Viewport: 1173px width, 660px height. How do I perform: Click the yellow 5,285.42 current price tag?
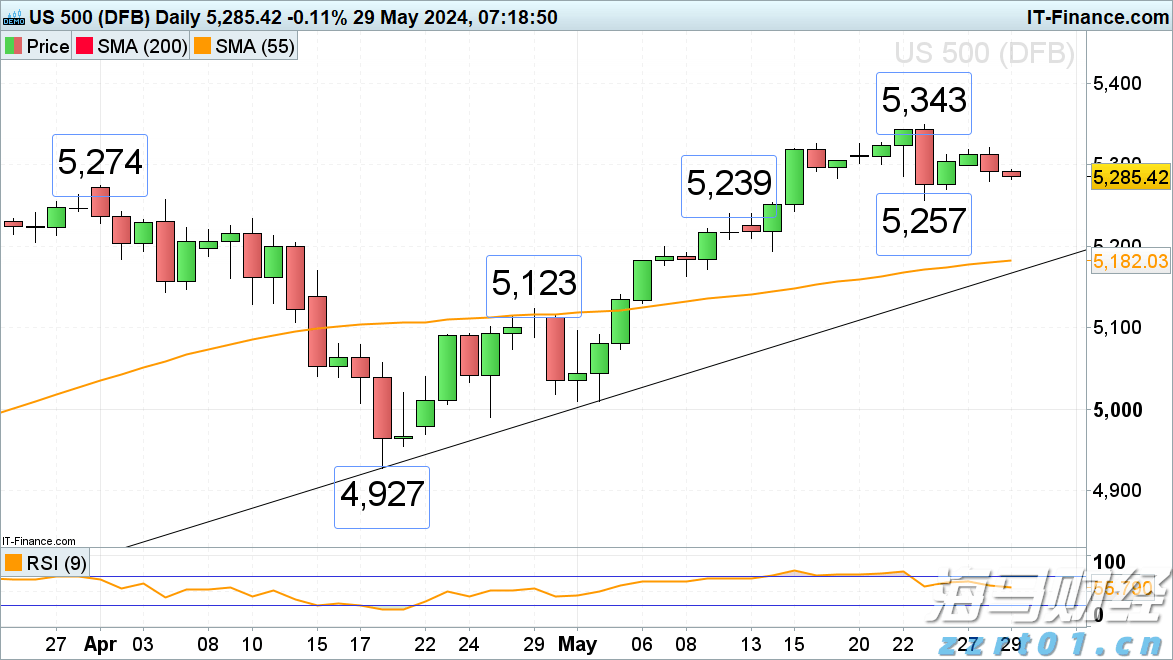[x=1131, y=177]
